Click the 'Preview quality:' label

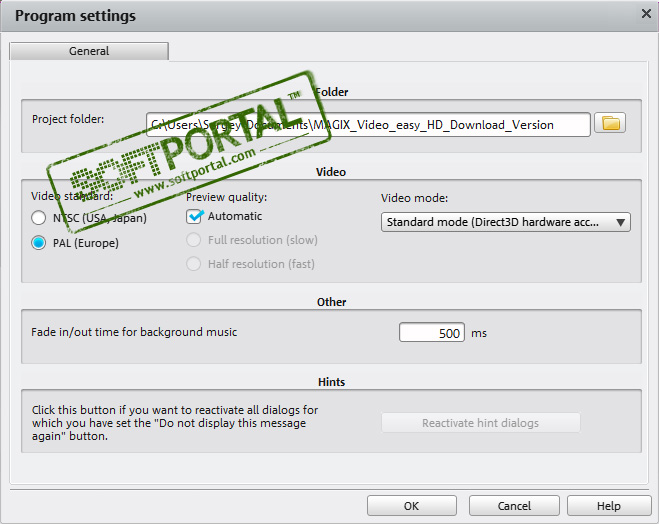pyautogui.click(x=227, y=197)
